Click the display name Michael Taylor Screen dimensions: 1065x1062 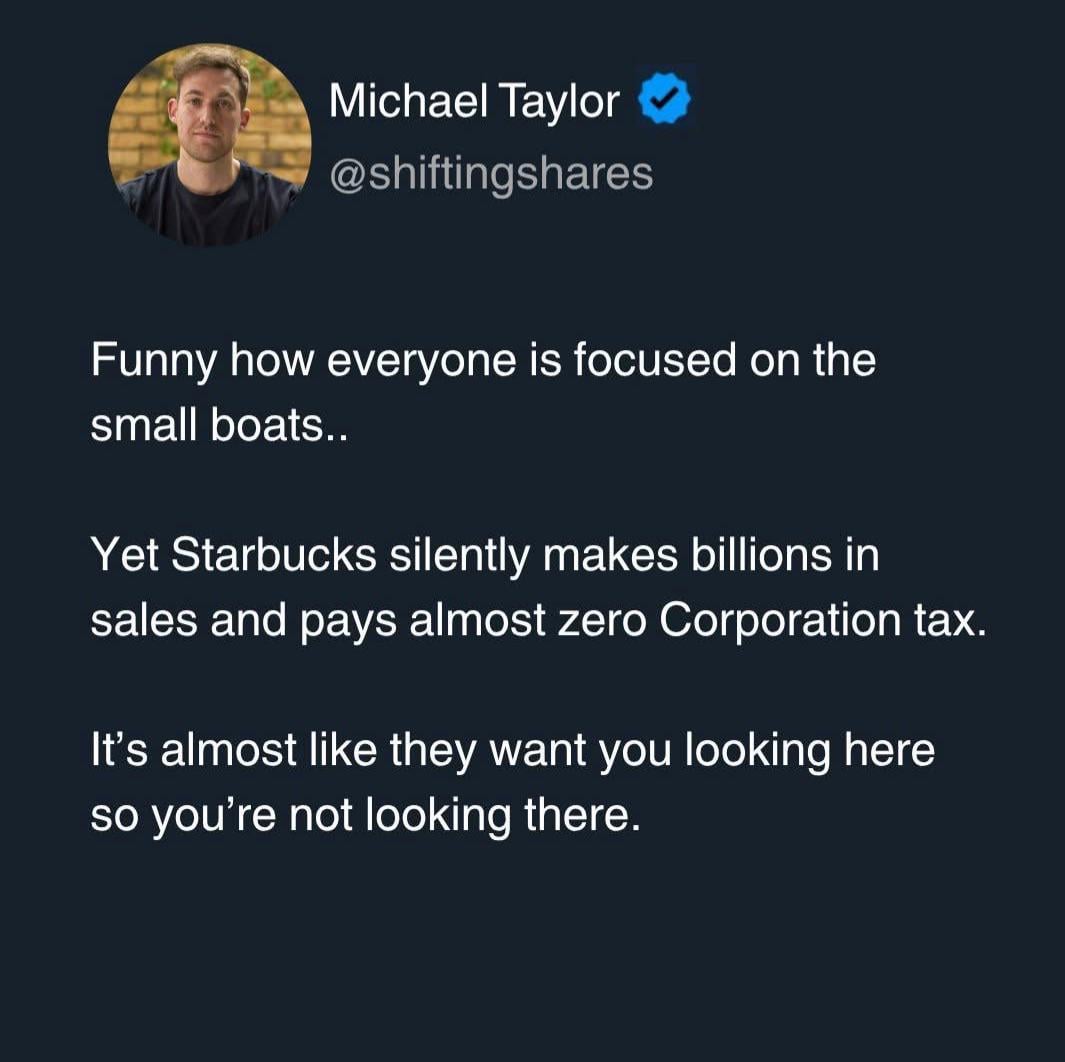(x=474, y=101)
